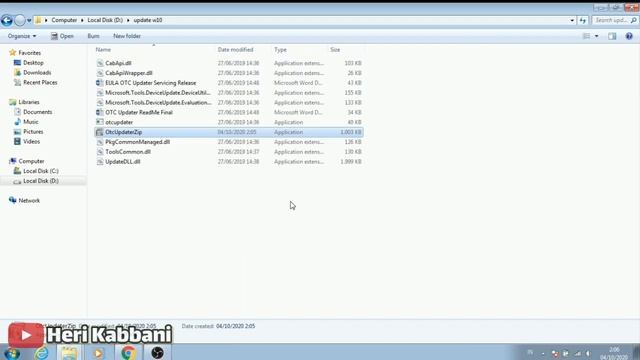Refresh the folder view
The image size is (640, 360).
583,20
